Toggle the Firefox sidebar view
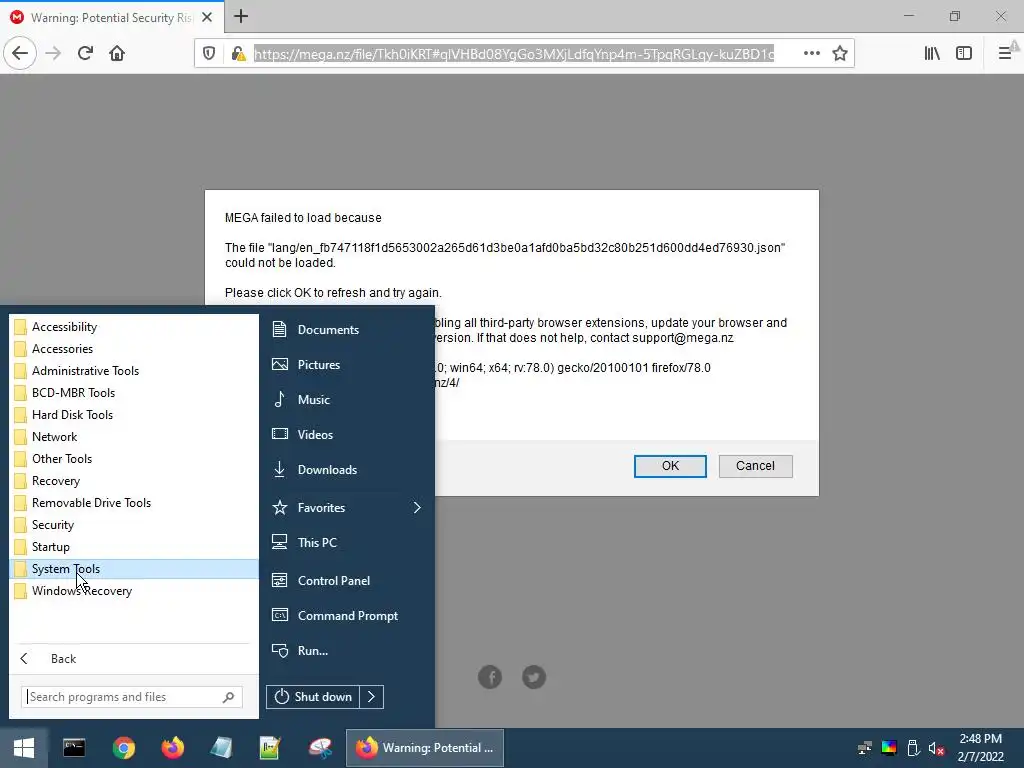1024x768 pixels. pos(964,53)
